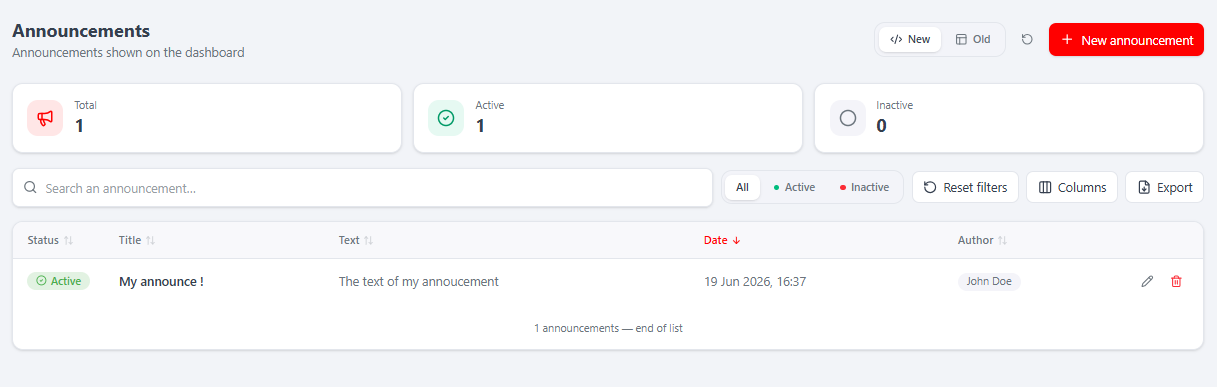This screenshot has height=387, width=1217.
Task: Click The text of my annoucement cell
Action: tap(419, 282)
